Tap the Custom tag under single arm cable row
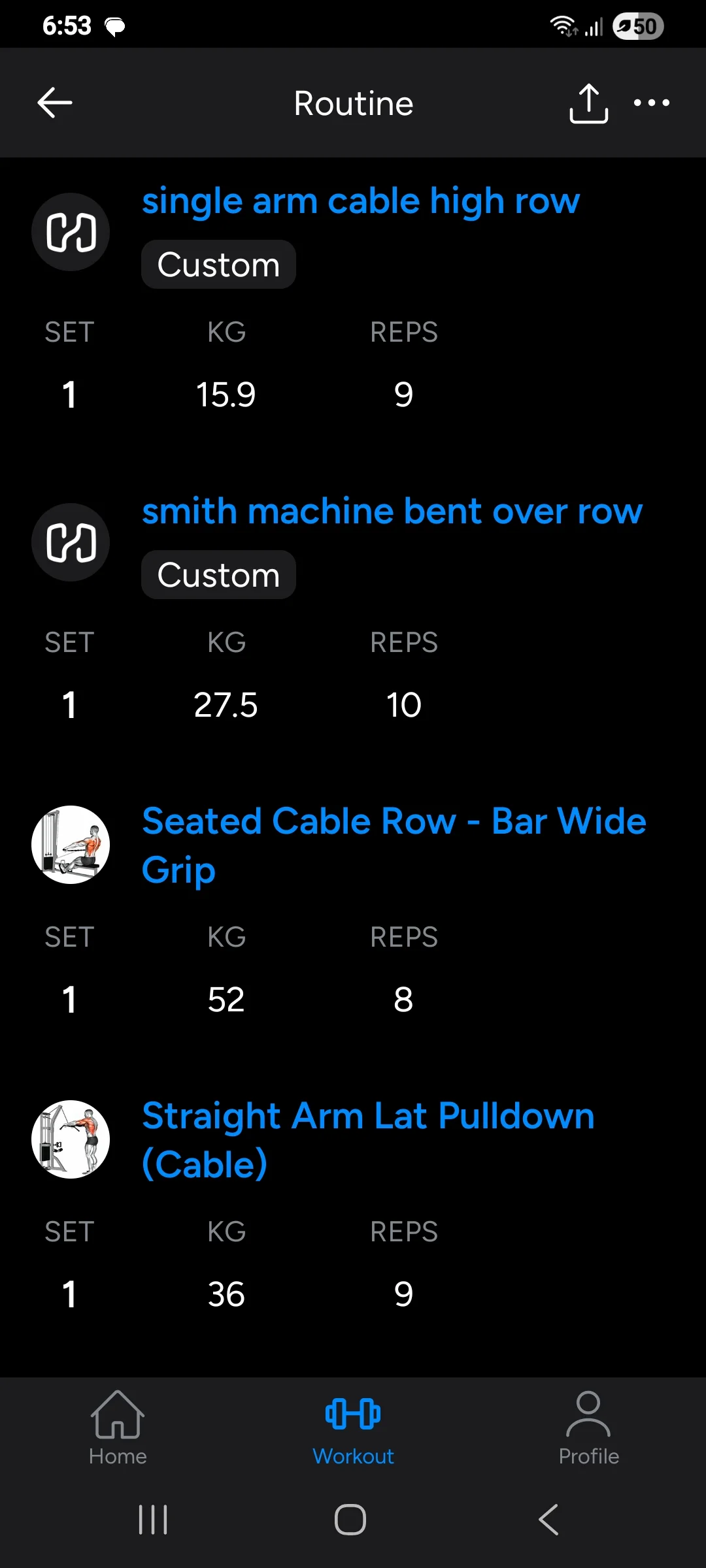The height and width of the screenshot is (1568, 706). pyautogui.click(x=218, y=265)
